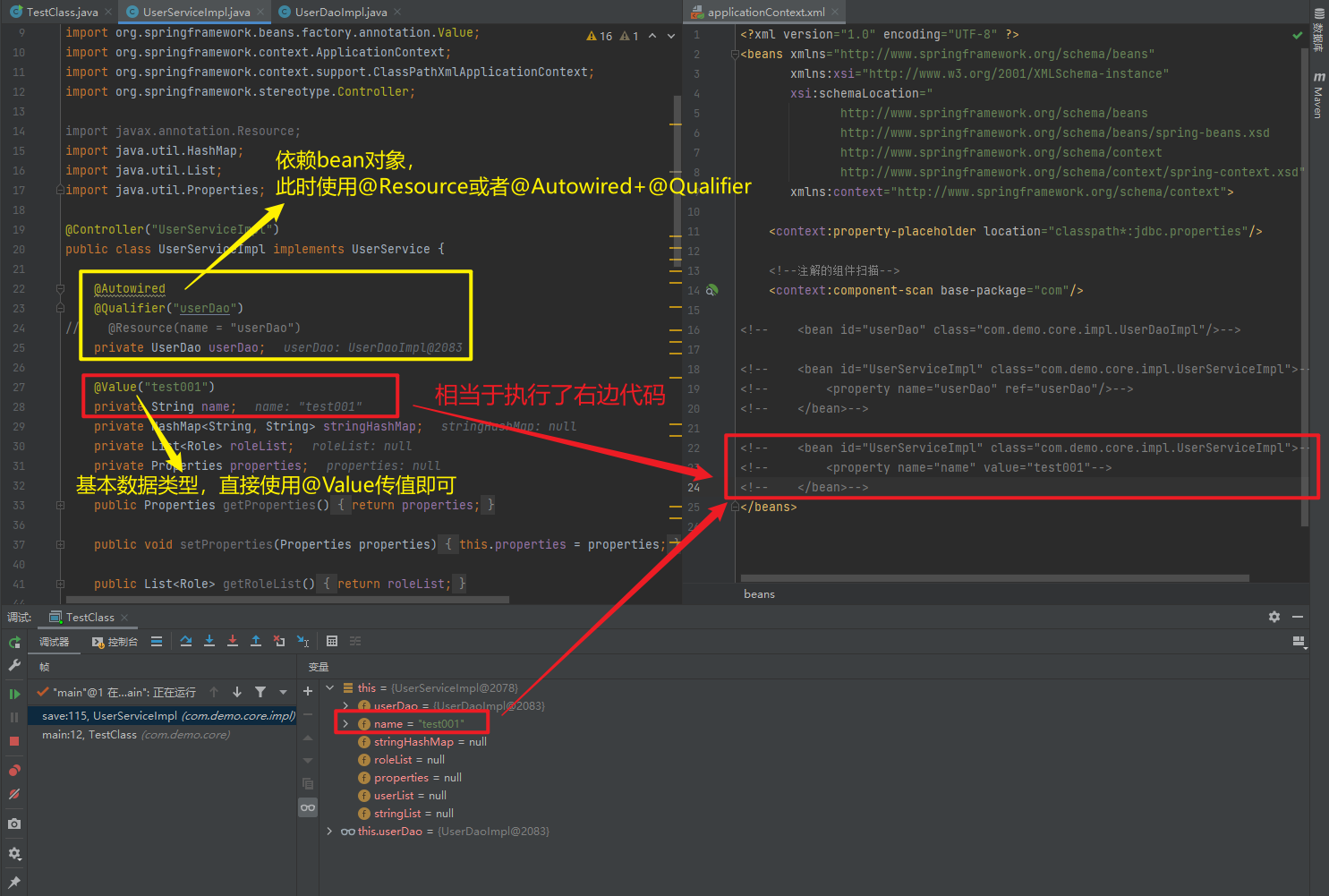Close the TestClass debug session tab
1329x896 pixels.
coord(124,618)
